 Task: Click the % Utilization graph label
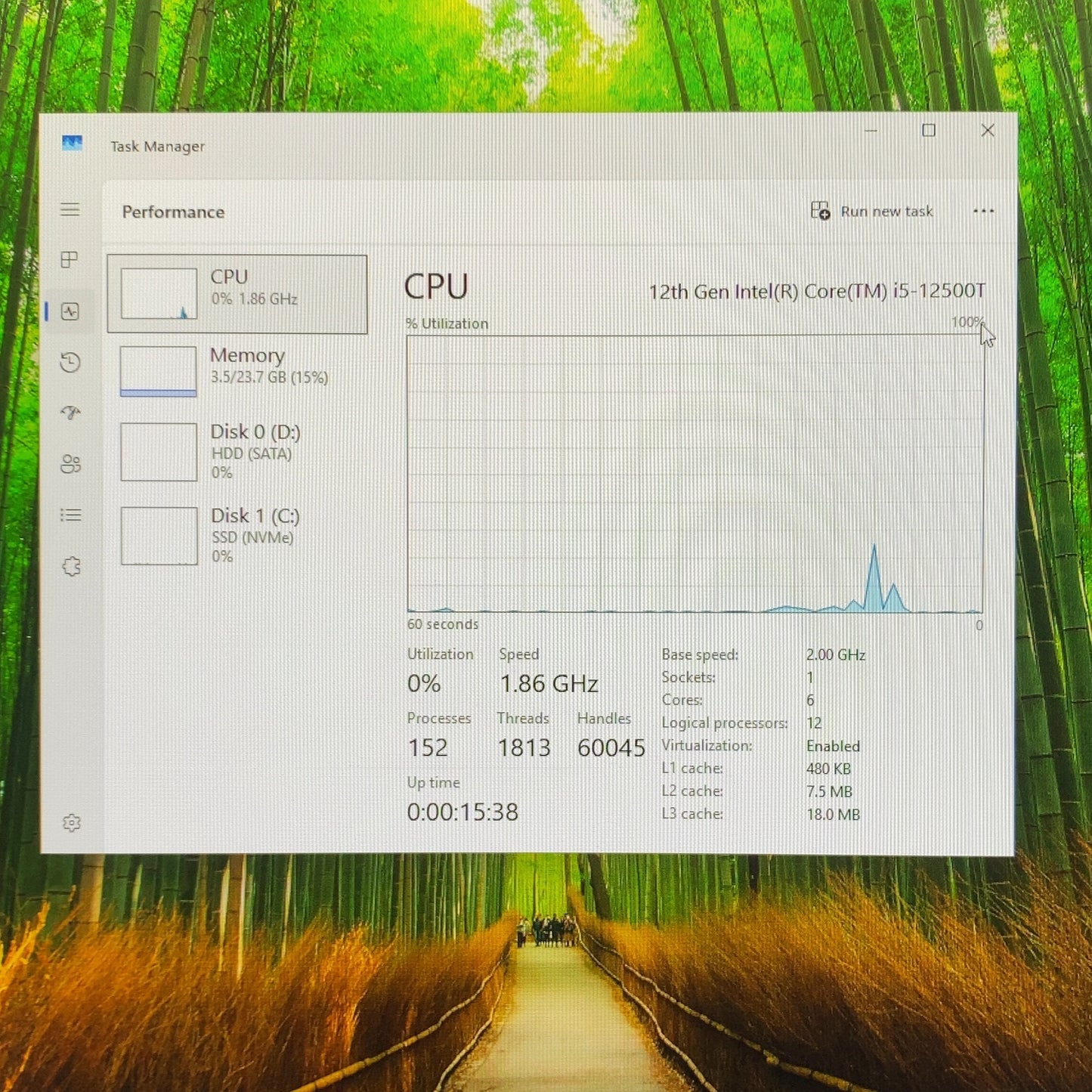tap(447, 323)
